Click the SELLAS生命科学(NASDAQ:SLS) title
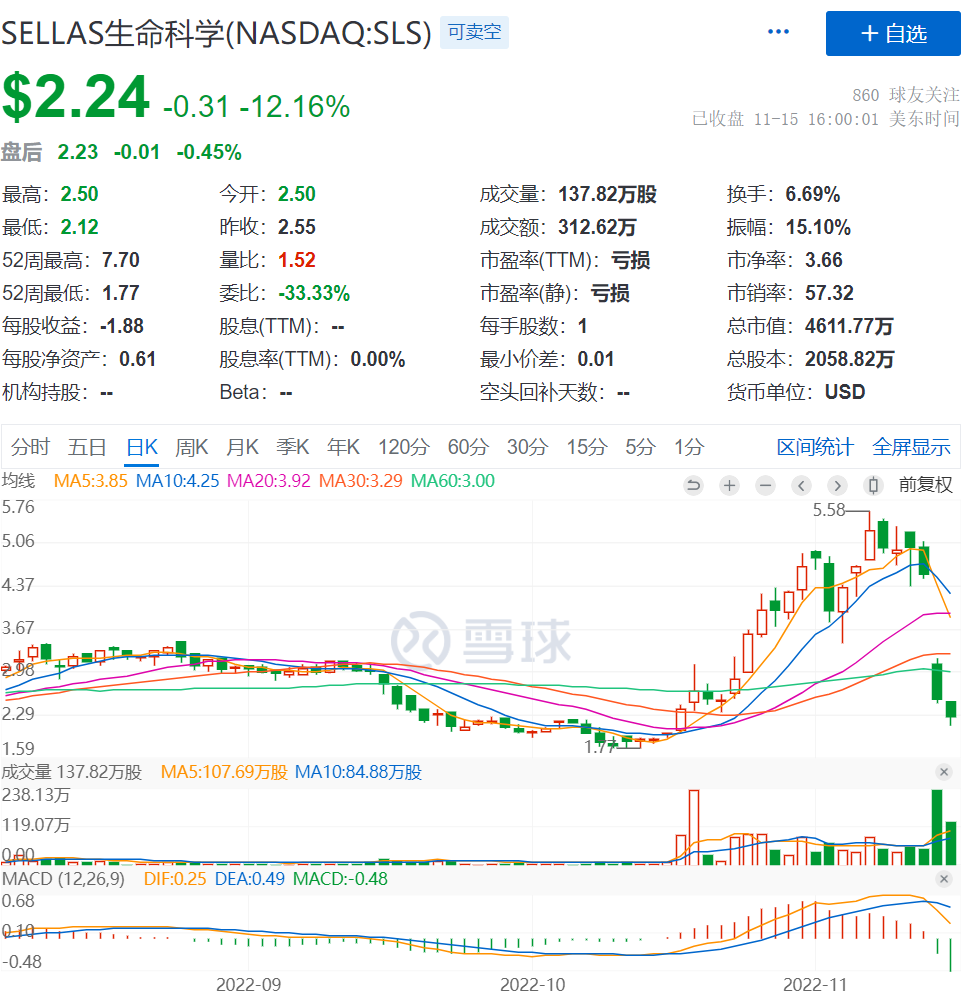 pyautogui.click(x=216, y=33)
